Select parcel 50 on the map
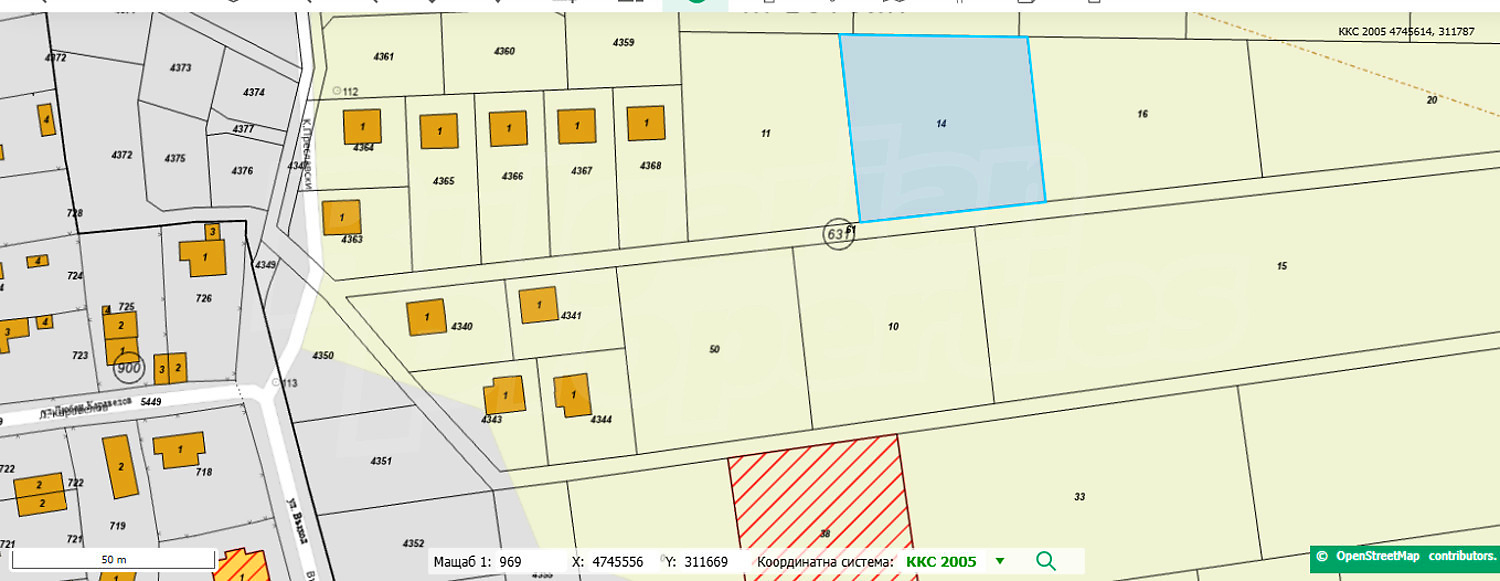Screen dimensions: 1500x581 click(x=714, y=349)
